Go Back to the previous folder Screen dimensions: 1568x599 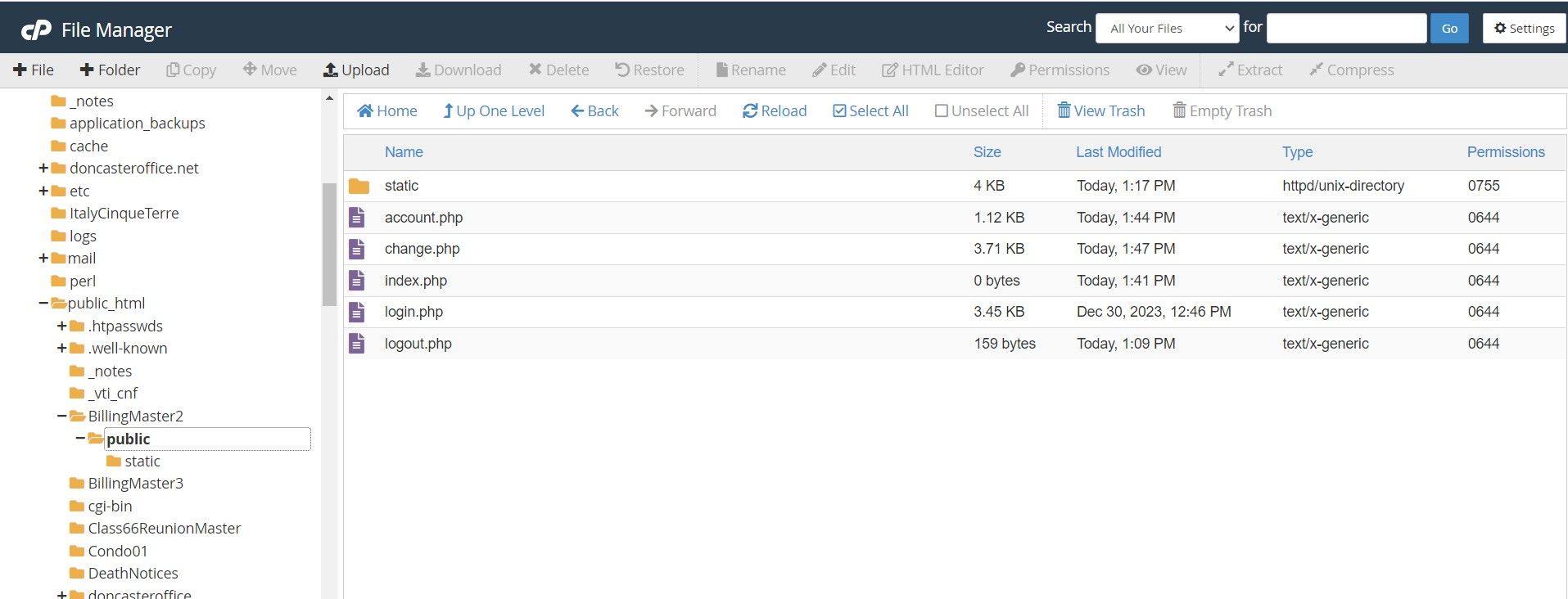coord(594,111)
